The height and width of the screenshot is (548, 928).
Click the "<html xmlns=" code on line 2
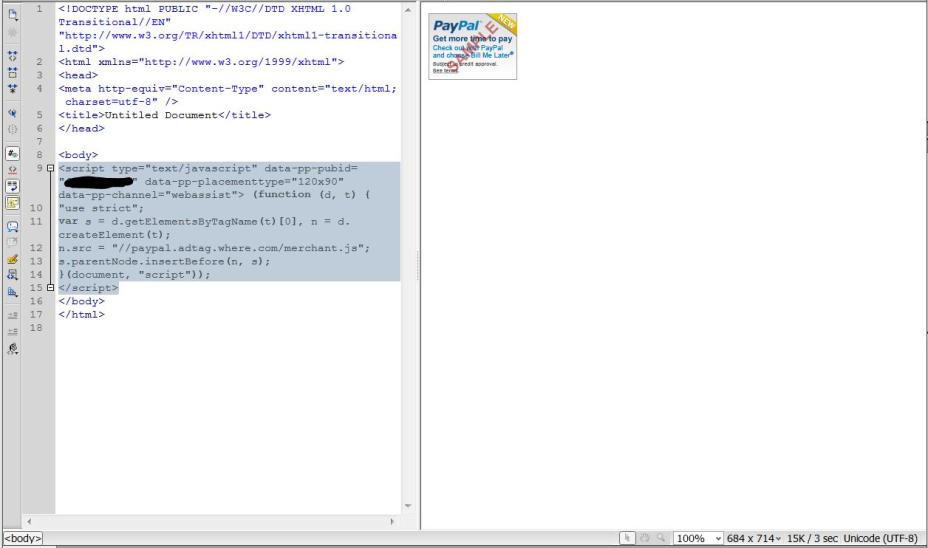point(201,62)
